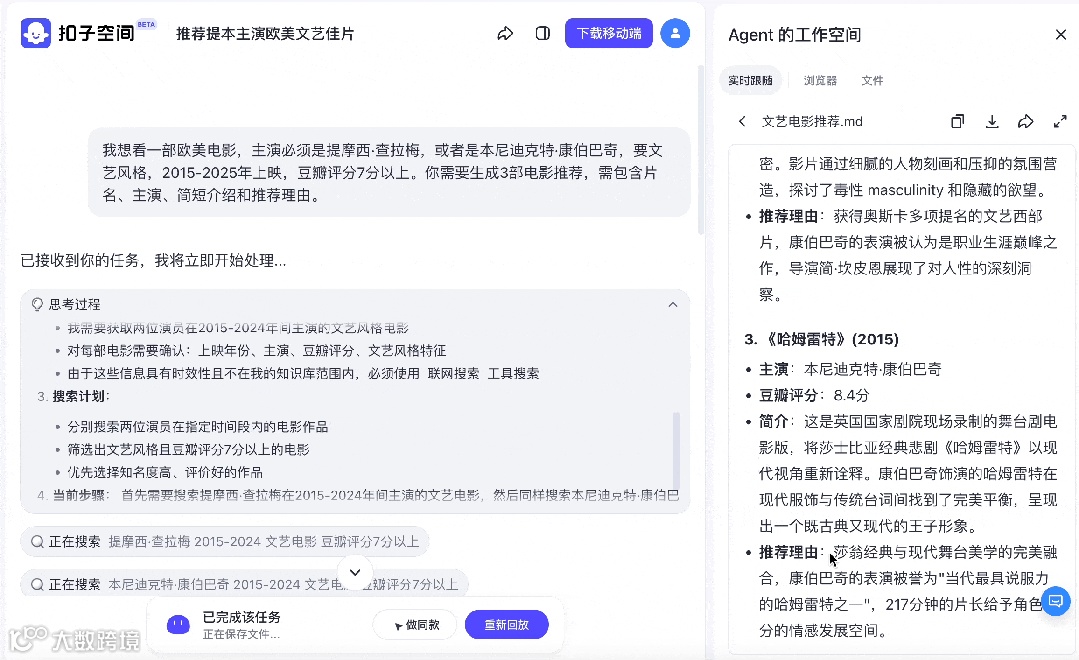Click the 正在保存文件 status line
The height and width of the screenshot is (660, 1079).
coord(241,634)
